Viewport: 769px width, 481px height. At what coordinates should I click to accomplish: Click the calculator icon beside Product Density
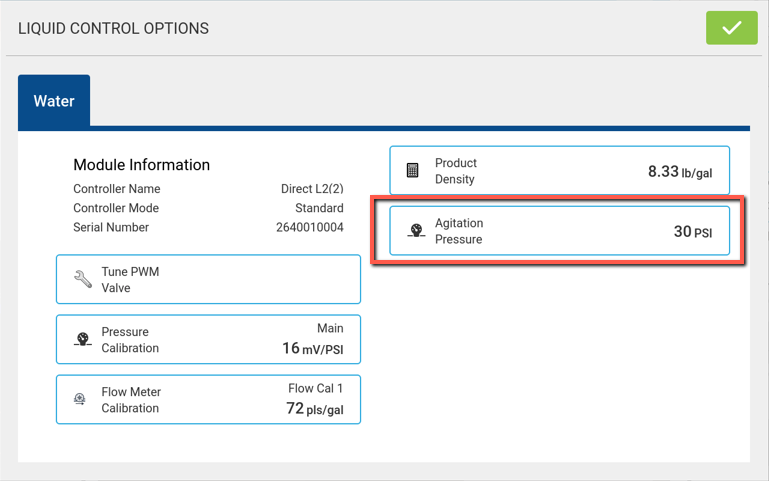pyautogui.click(x=412, y=170)
